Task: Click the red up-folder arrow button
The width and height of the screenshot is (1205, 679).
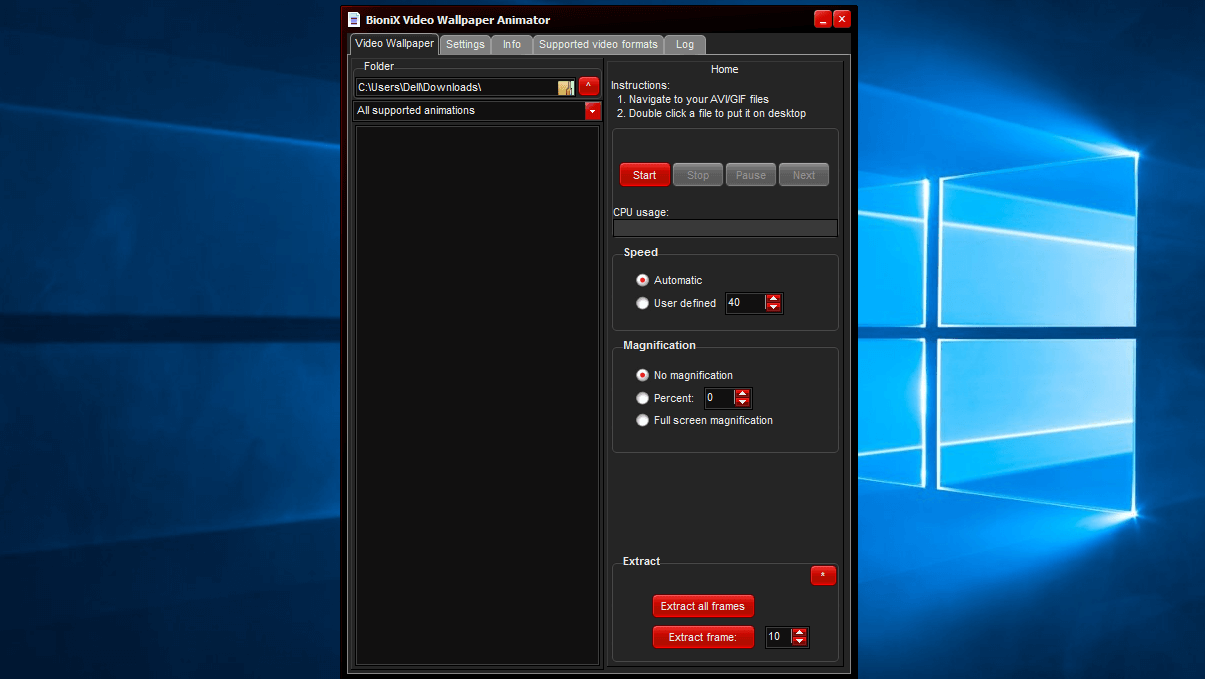Action: point(589,86)
